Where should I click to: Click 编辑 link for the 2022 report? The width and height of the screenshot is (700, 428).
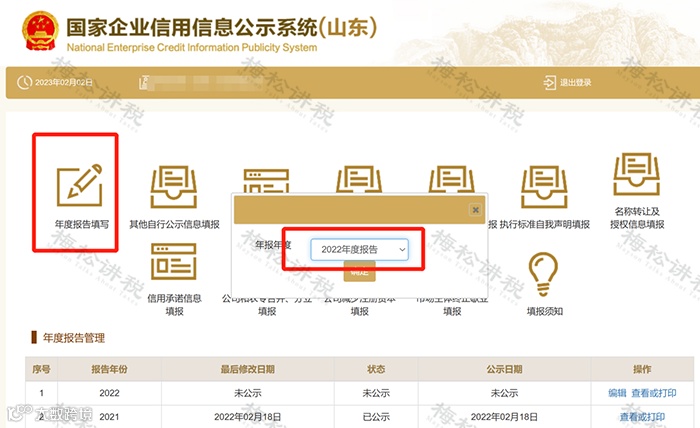coord(617,393)
